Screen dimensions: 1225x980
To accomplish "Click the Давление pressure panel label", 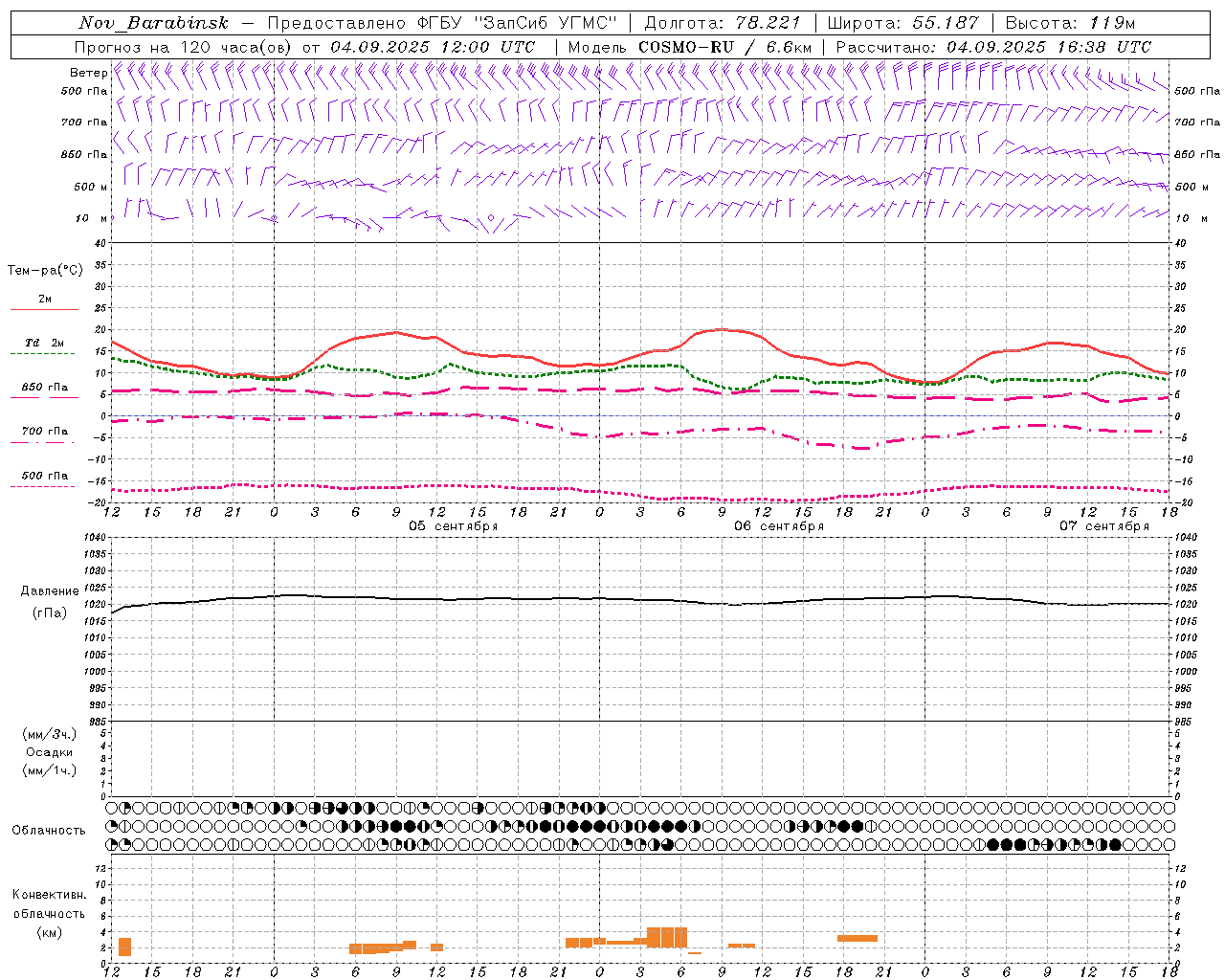I will [x=50, y=591].
